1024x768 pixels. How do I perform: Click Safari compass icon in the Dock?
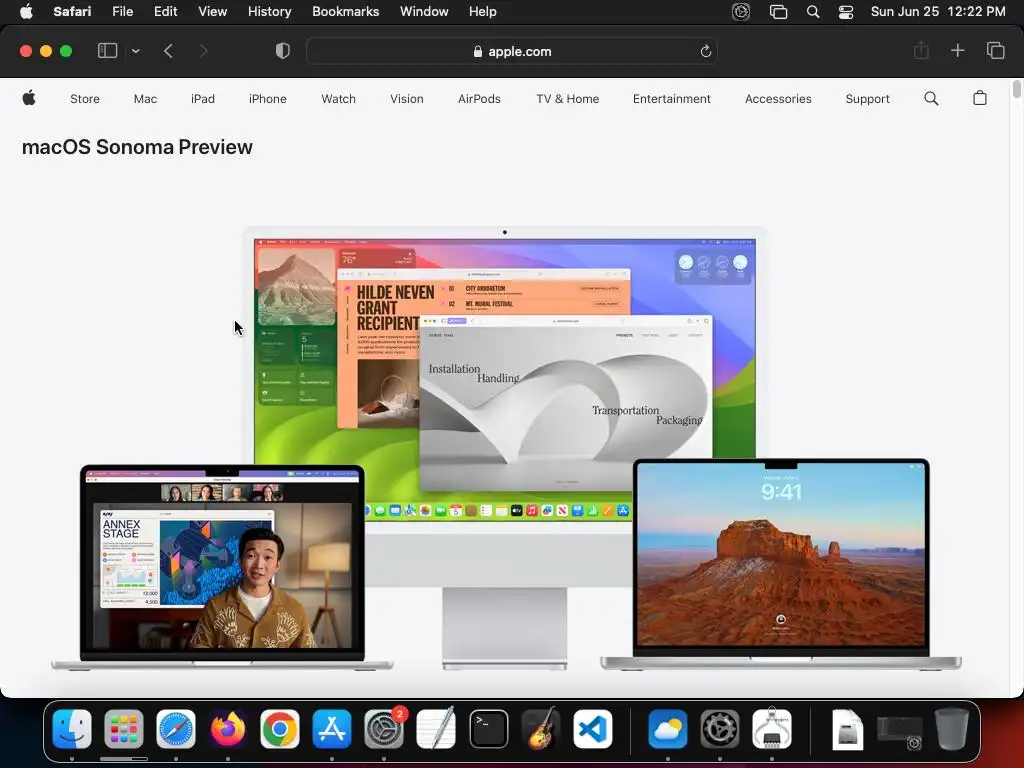tap(176, 728)
